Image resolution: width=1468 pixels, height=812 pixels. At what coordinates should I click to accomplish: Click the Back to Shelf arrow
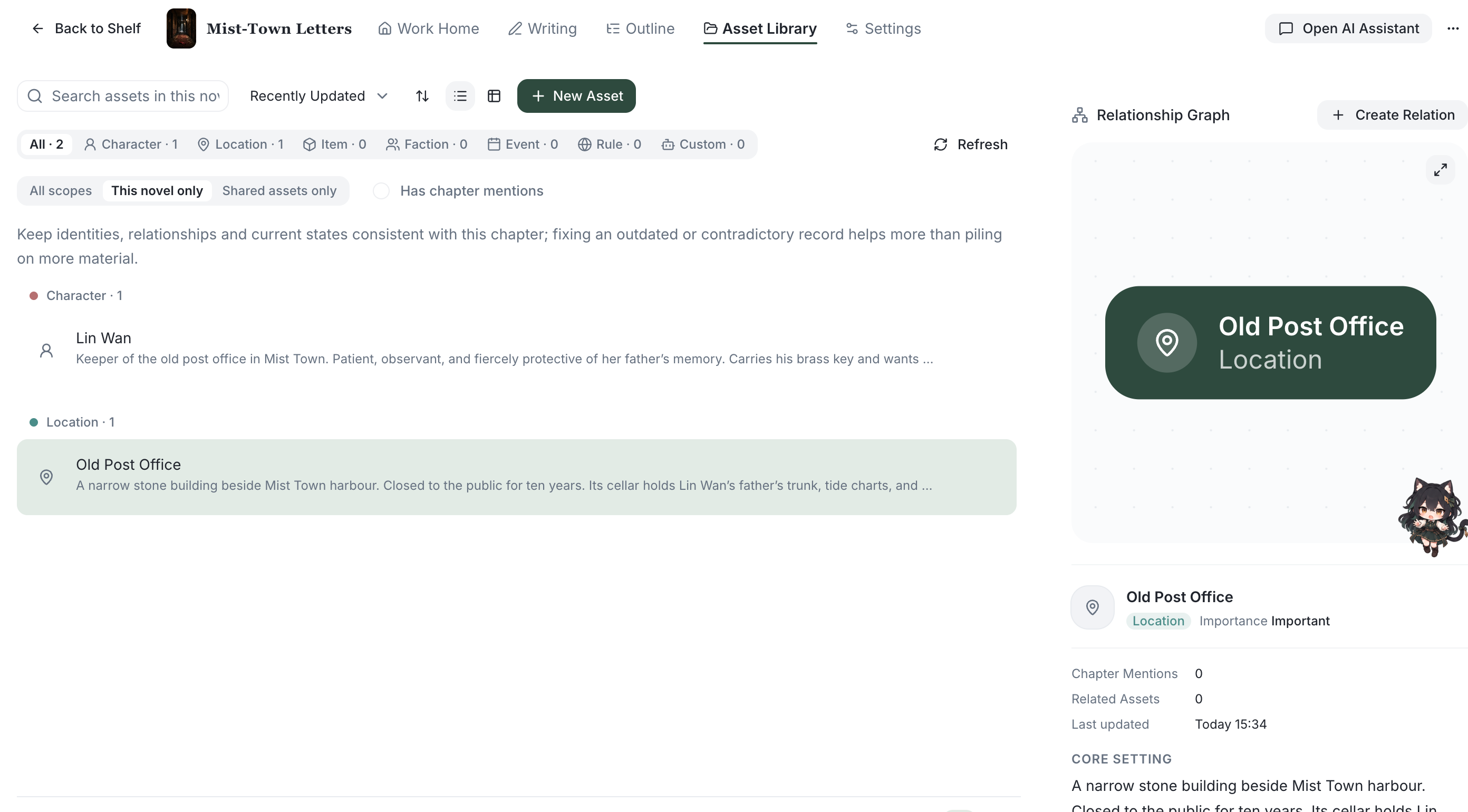[37, 28]
